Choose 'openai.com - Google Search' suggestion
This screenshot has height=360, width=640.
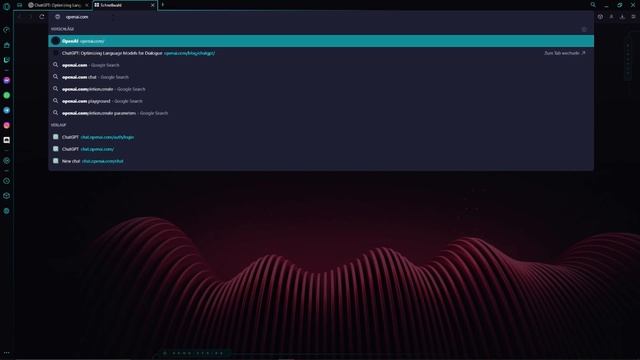(321, 65)
